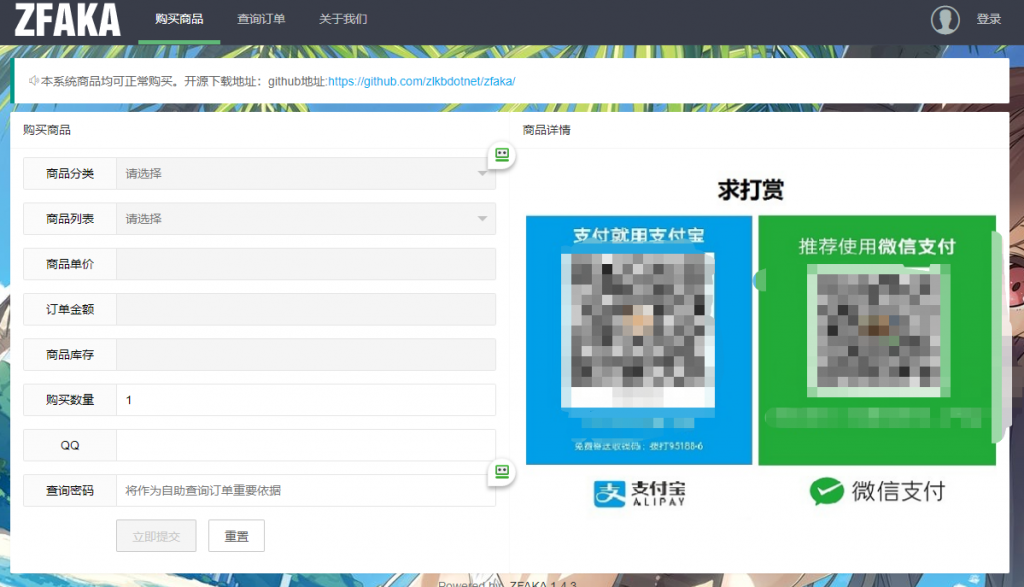Click the green robot icon near 查询密码
1024x587 pixels.
pyautogui.click(x=502, y=471)
